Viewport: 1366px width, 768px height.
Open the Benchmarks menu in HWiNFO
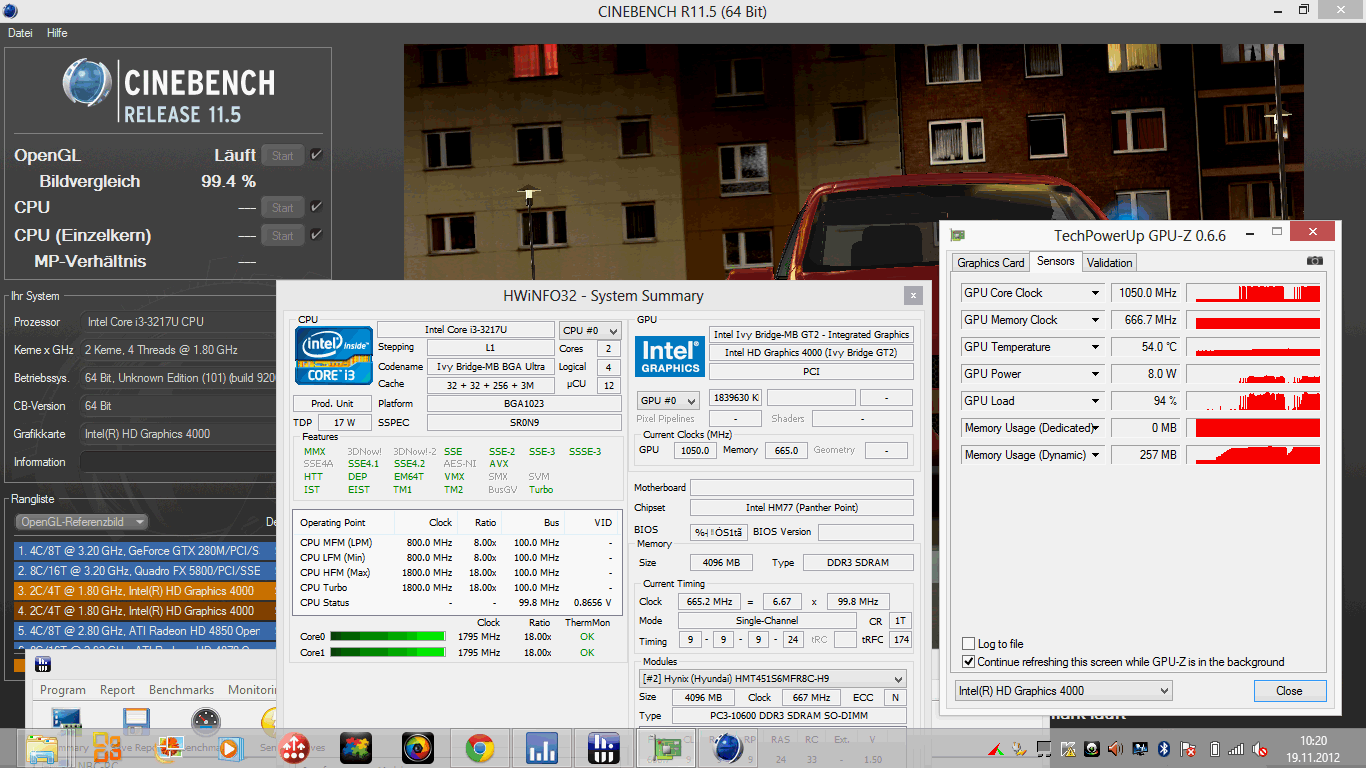coord(181,690)
